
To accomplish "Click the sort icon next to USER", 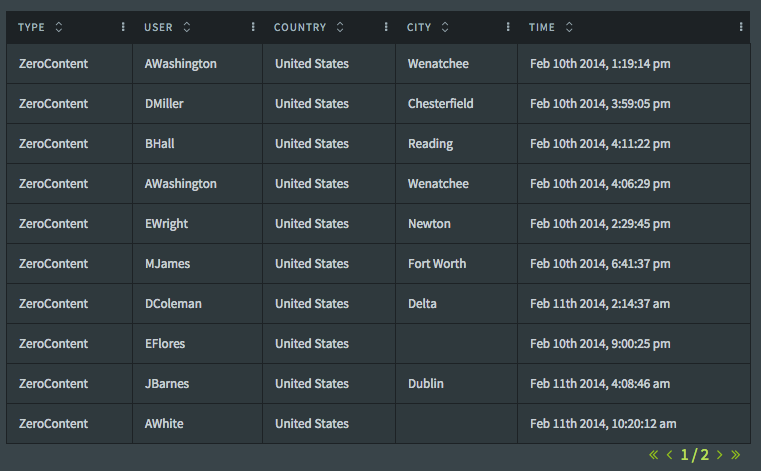I will pyautogui.click(x=187, y=27).
